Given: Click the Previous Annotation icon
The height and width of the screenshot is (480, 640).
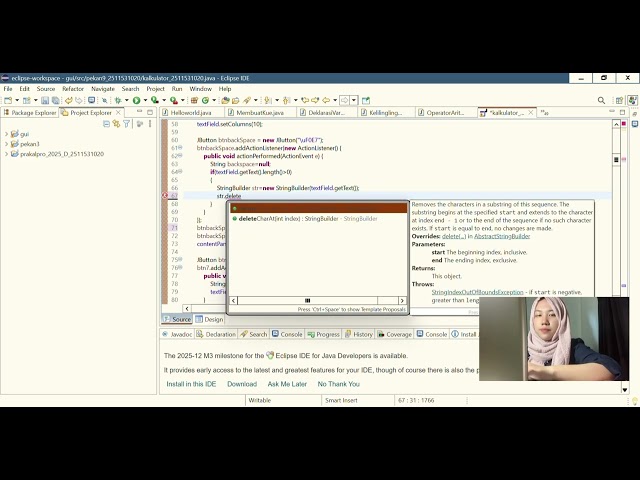Looking at the screenshot, I should [x=286, y=100].
